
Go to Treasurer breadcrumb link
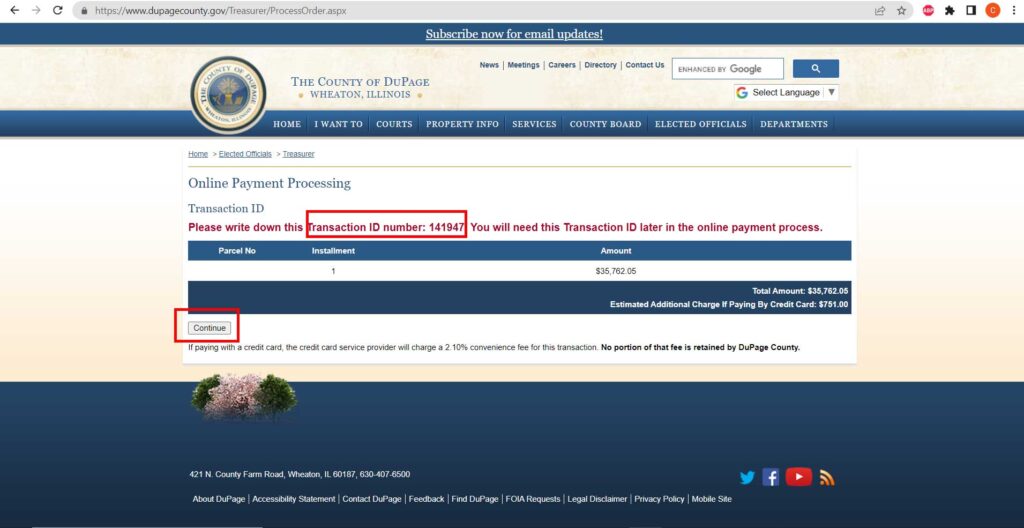(x=298, y=154)
